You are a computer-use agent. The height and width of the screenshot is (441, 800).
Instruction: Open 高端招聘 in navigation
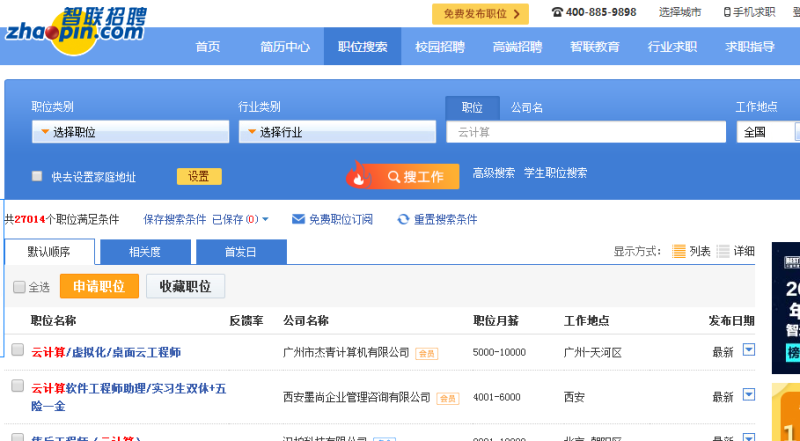coord(517,47)
